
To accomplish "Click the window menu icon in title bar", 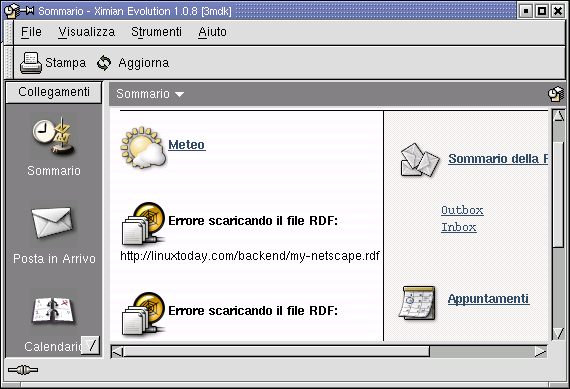I will point(11,11).
